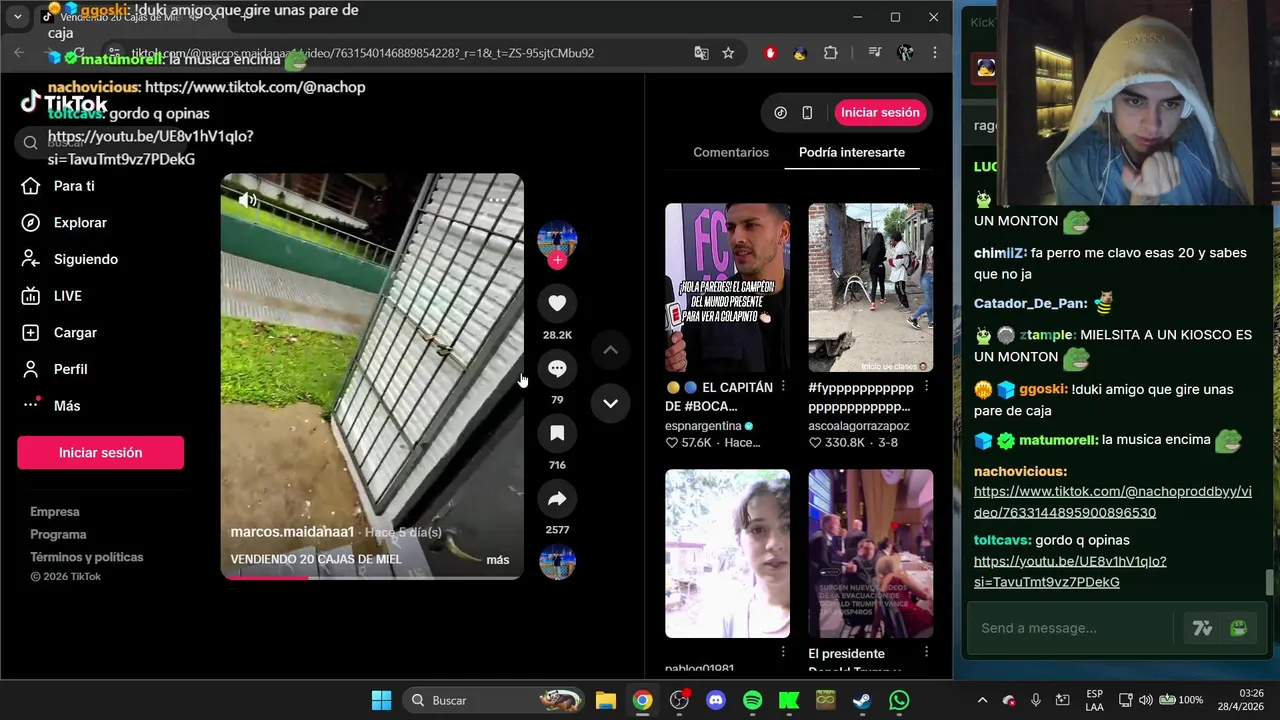
Task: Click the spinning sound disc below share
Action: coord(557,562)
